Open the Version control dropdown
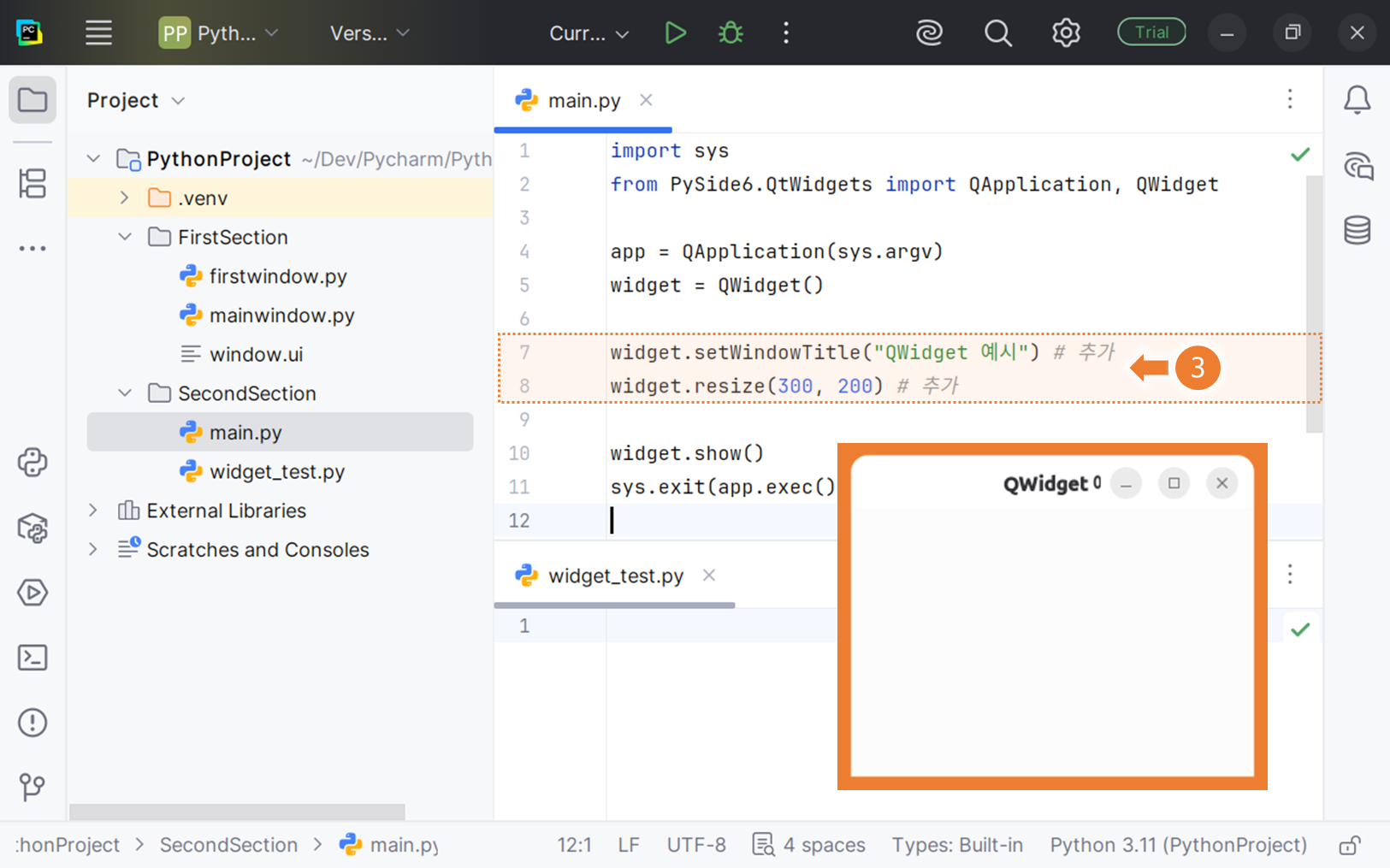1390x868 pixels. (370, 33)
